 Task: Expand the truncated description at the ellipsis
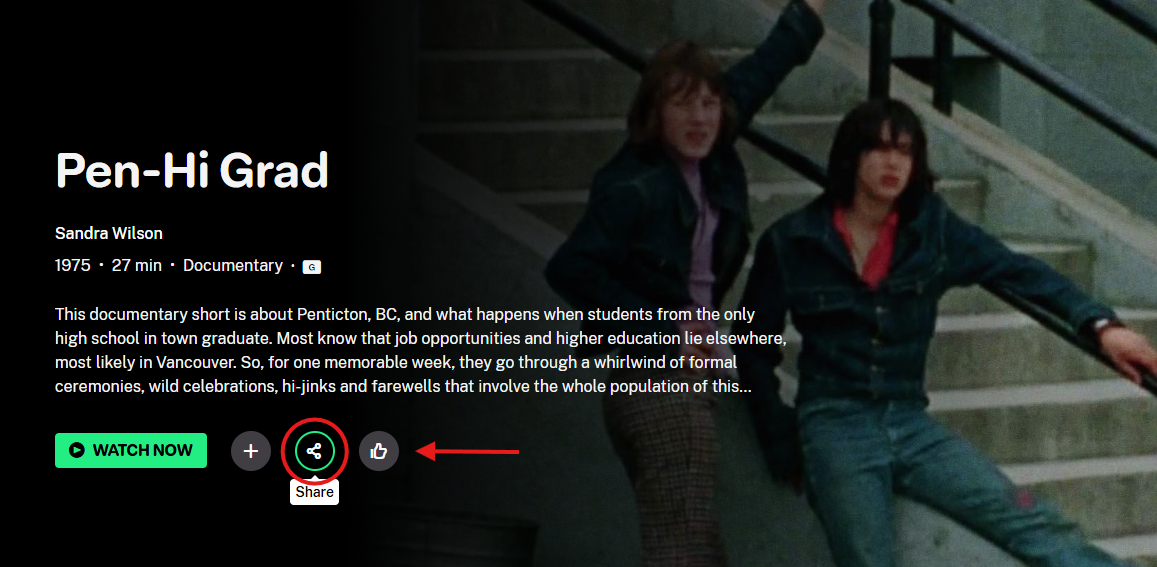[x=745, y=386]
